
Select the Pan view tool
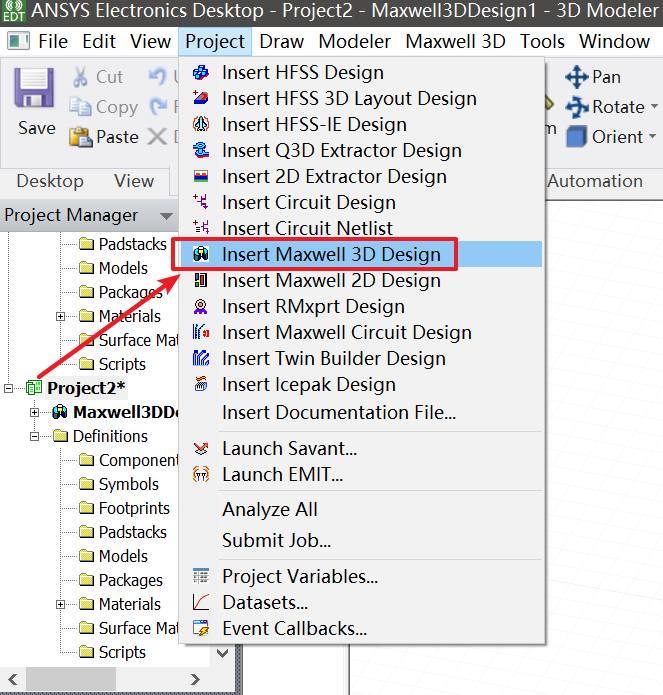(577, 77)
